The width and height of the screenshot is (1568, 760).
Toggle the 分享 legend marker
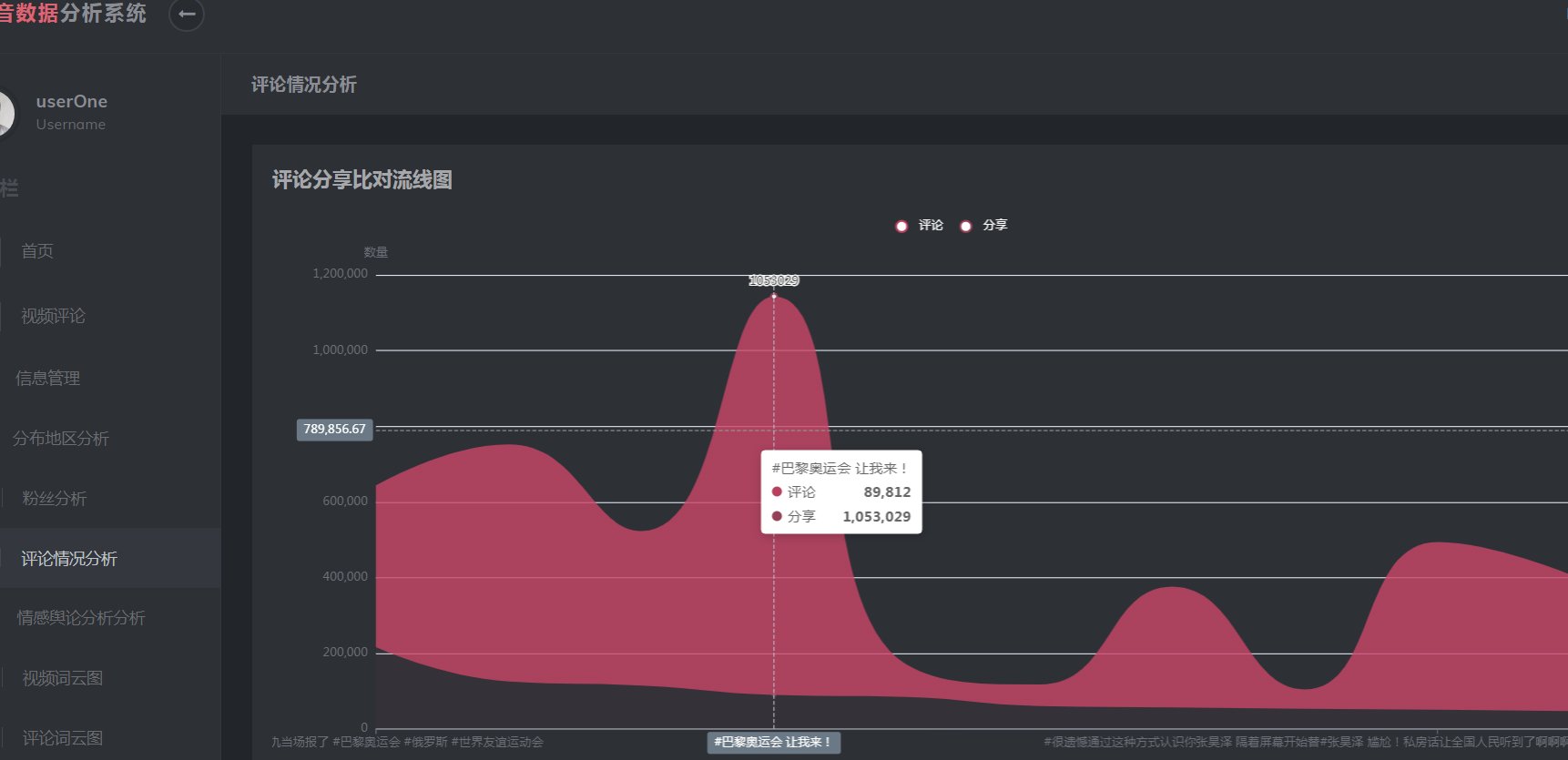(966, 226)
